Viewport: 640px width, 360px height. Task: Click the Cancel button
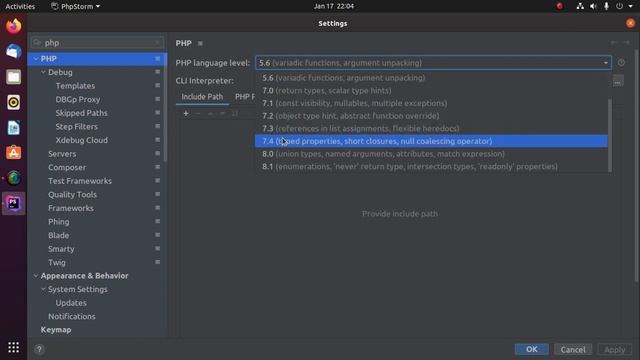[x=573, y=349]
